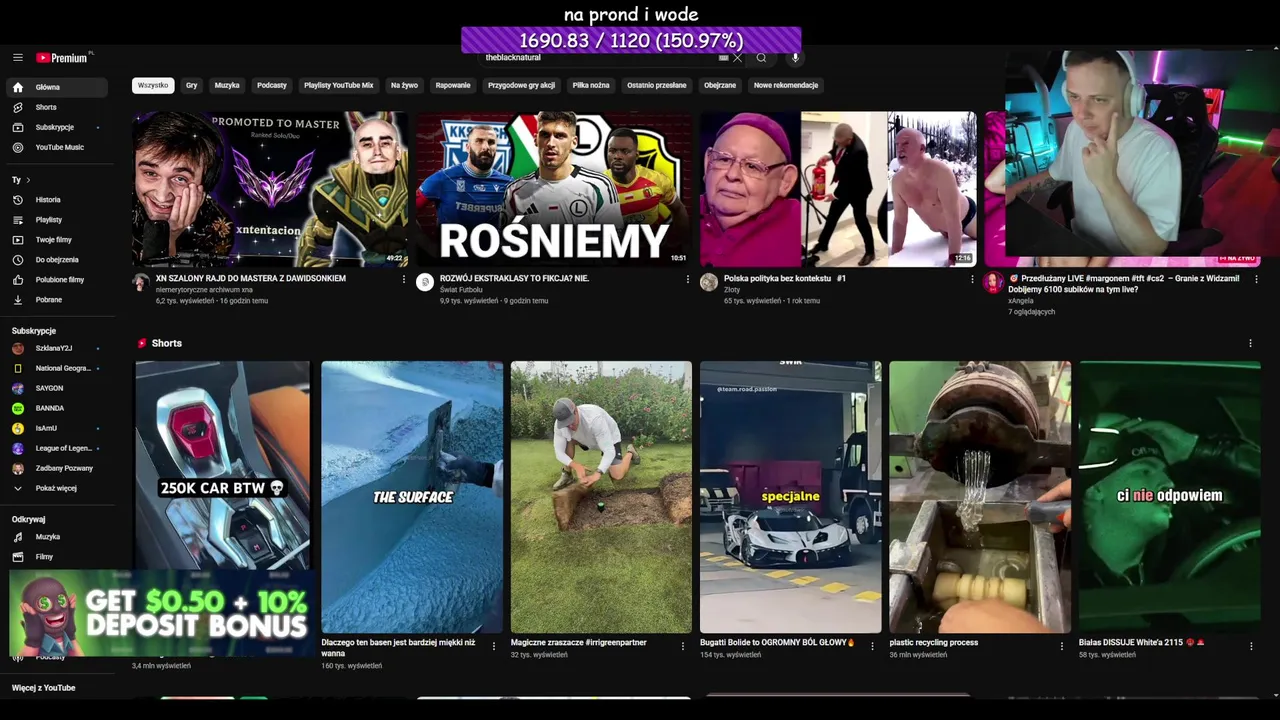
Task: Open SzklanaY2J subscription channel
Action: (56, 348)
